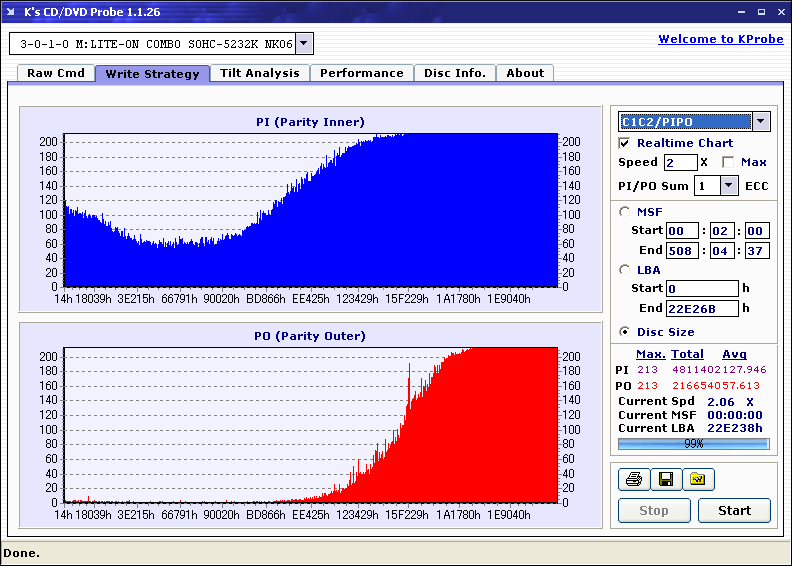Maximize the KProbe window
Screen dimensions: 792x566
coord(761,12)
